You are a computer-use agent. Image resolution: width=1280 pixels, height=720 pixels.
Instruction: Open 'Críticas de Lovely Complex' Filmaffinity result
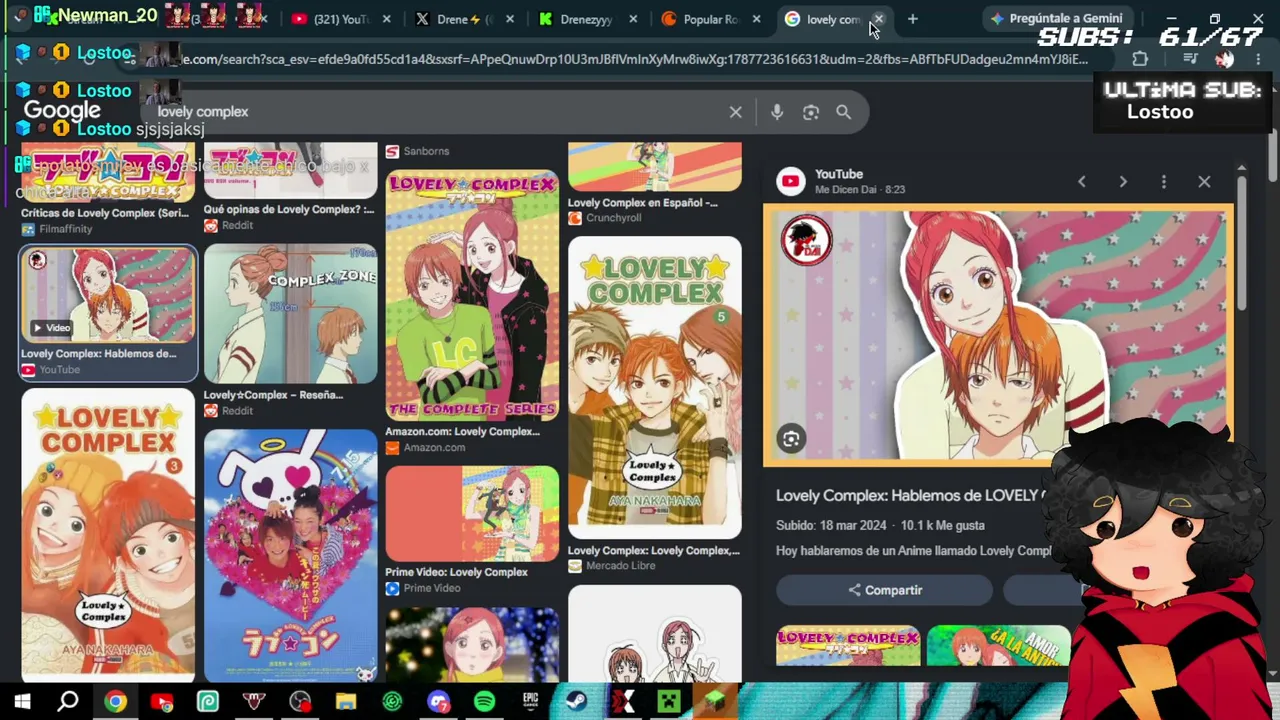[x=105, y=213]
